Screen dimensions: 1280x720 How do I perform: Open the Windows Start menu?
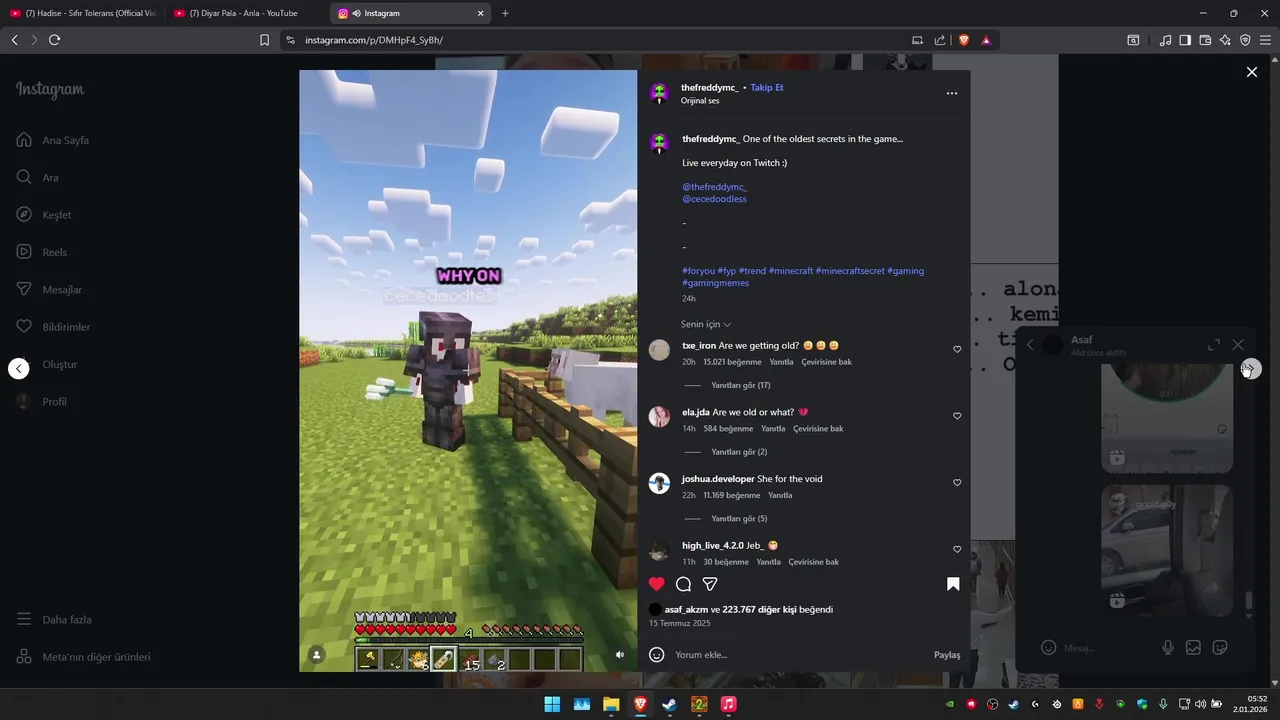[x=552, y=704]
